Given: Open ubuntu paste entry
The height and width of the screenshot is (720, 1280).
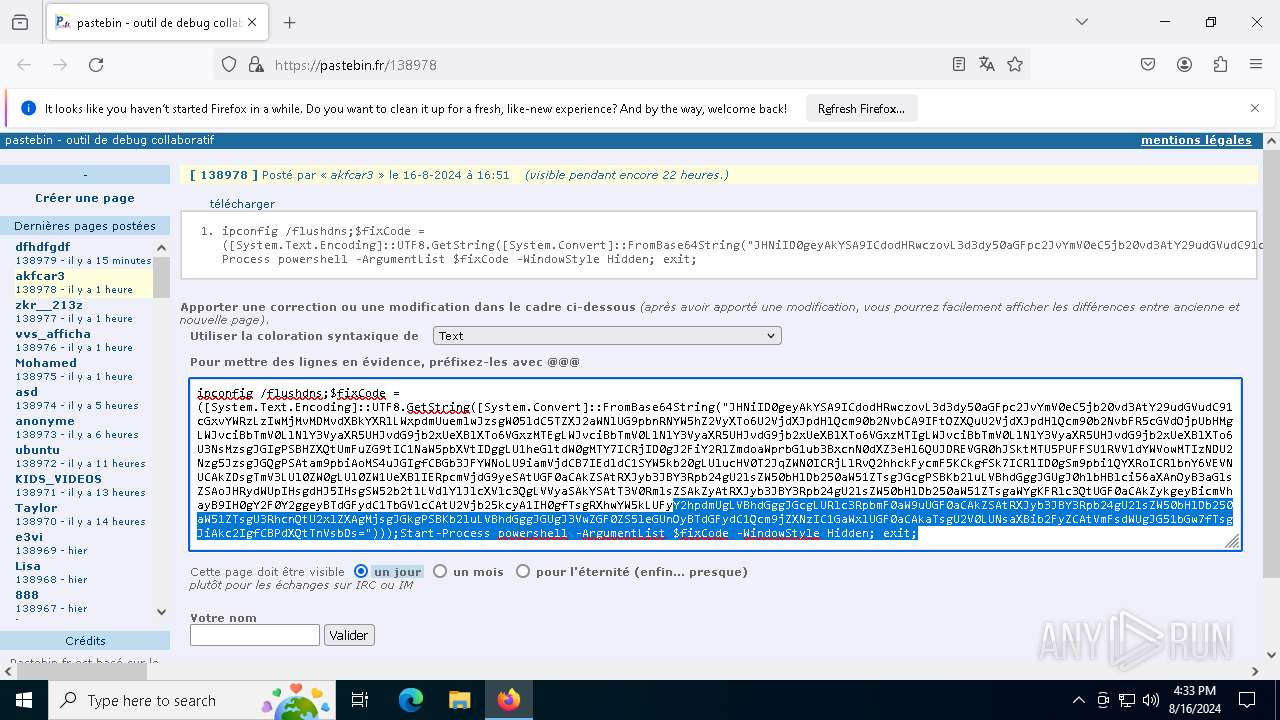Looking at the screenshot, I should click(38, 450).
